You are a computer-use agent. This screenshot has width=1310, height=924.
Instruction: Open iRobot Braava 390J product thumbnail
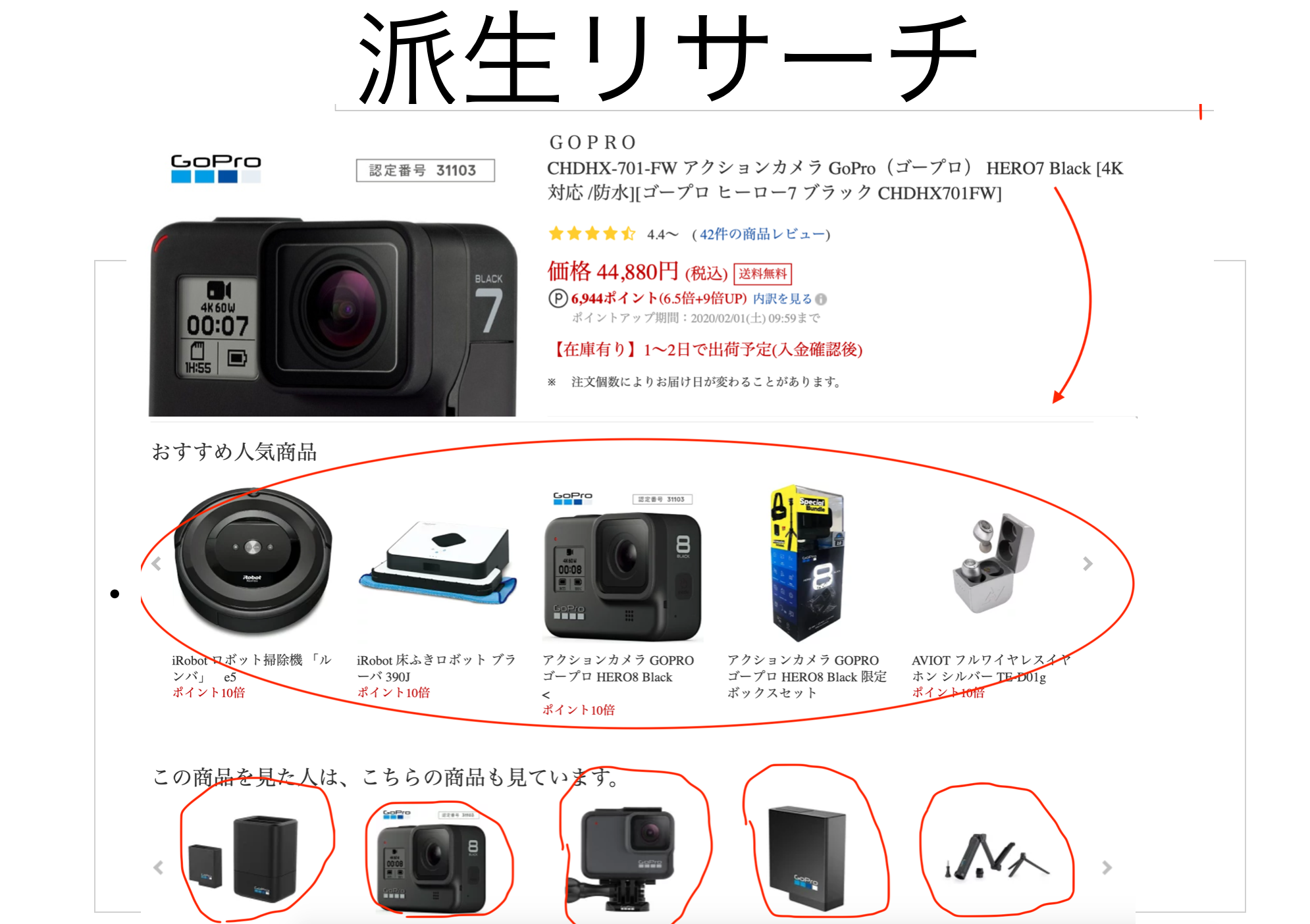[x=438, y=563]
